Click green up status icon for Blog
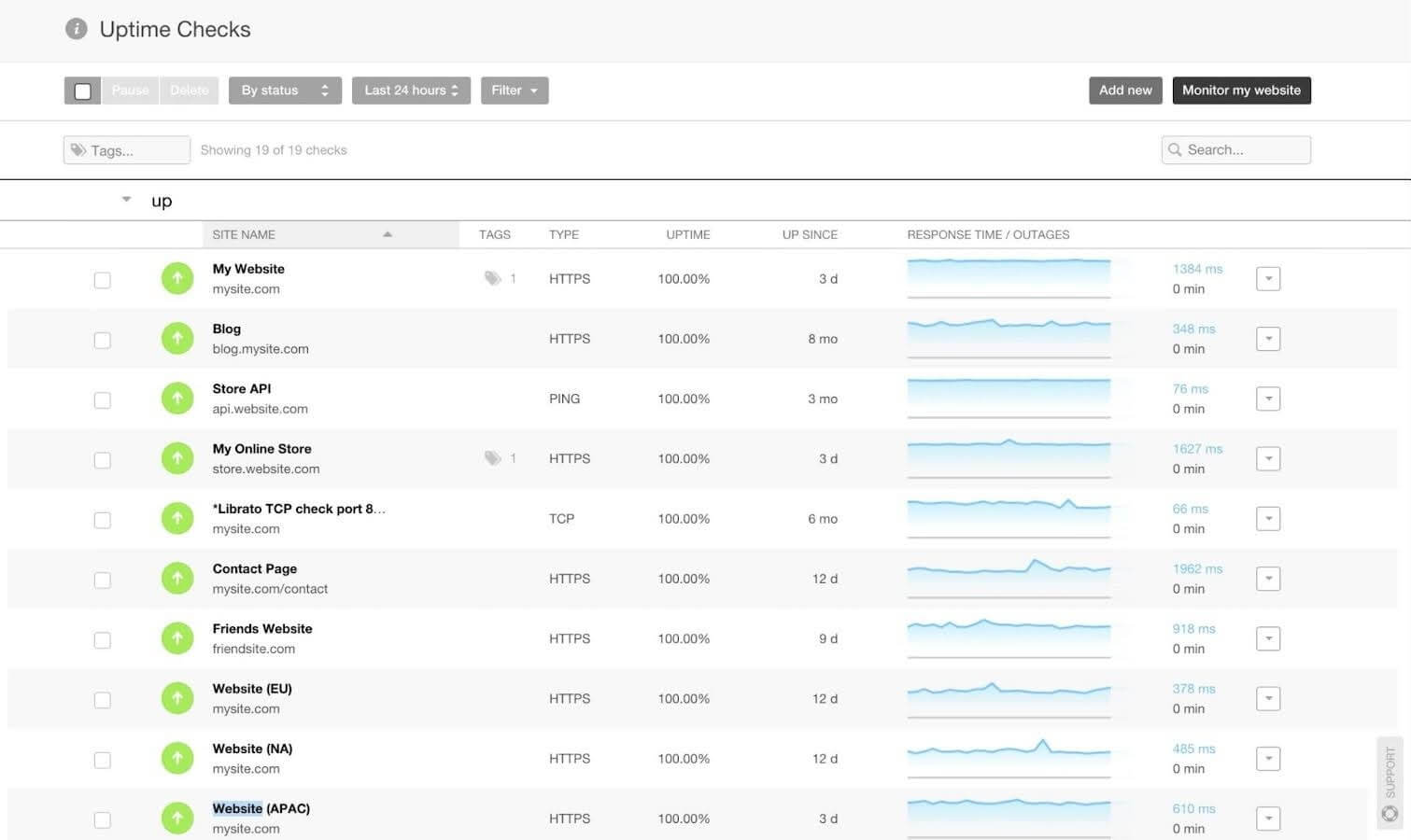1411x840 pixels. [x=177, y=338]
